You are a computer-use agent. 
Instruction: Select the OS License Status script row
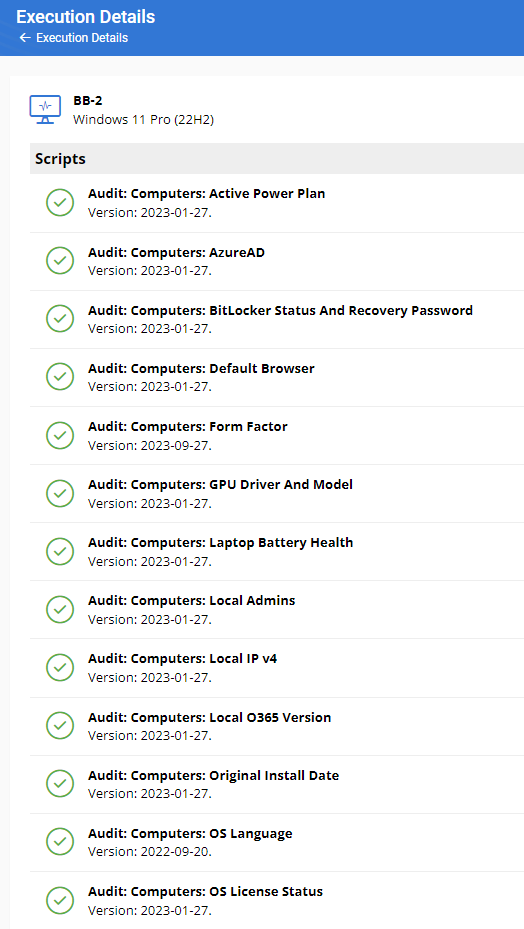pyautogui.click(x=277, y=900)
